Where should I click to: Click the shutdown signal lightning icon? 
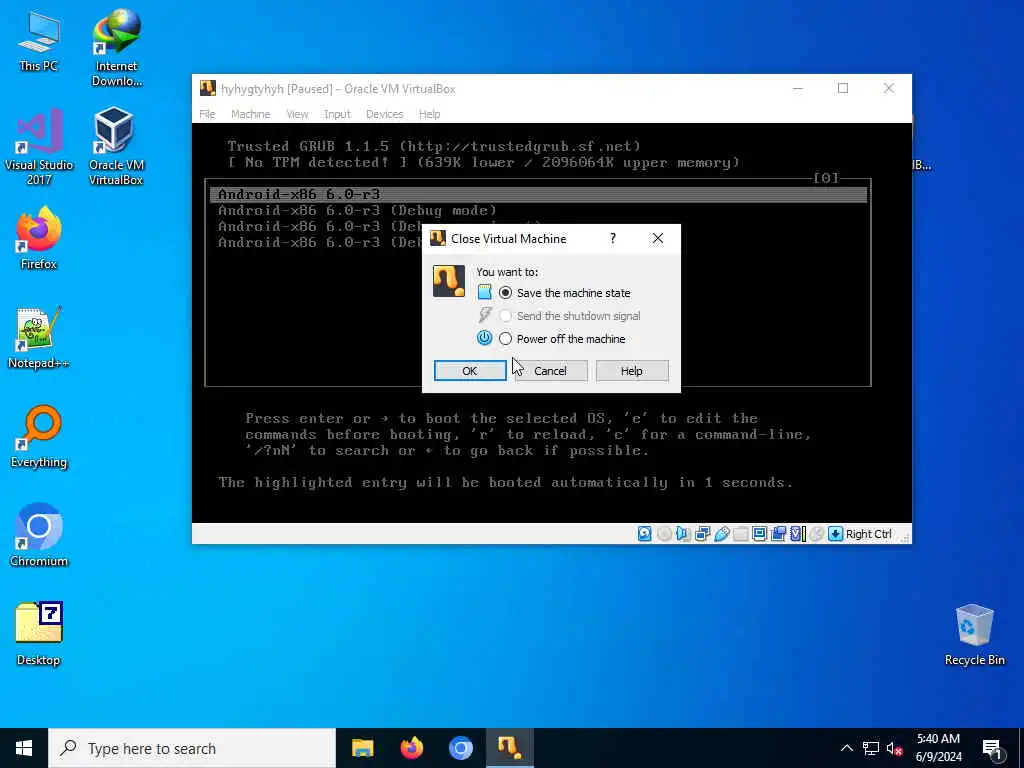[484, 315]
